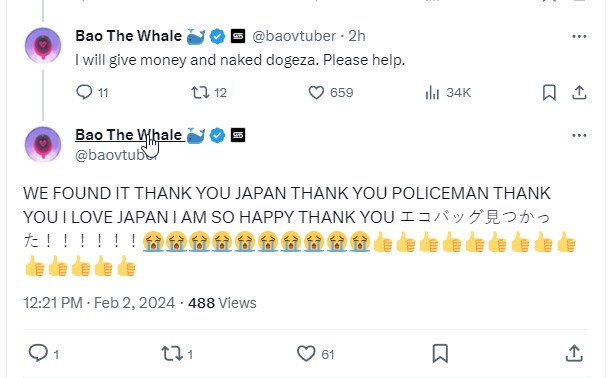611x378 pixels.
Task: Reply to the naked dogeza tweet
Action: pos(92,92)
